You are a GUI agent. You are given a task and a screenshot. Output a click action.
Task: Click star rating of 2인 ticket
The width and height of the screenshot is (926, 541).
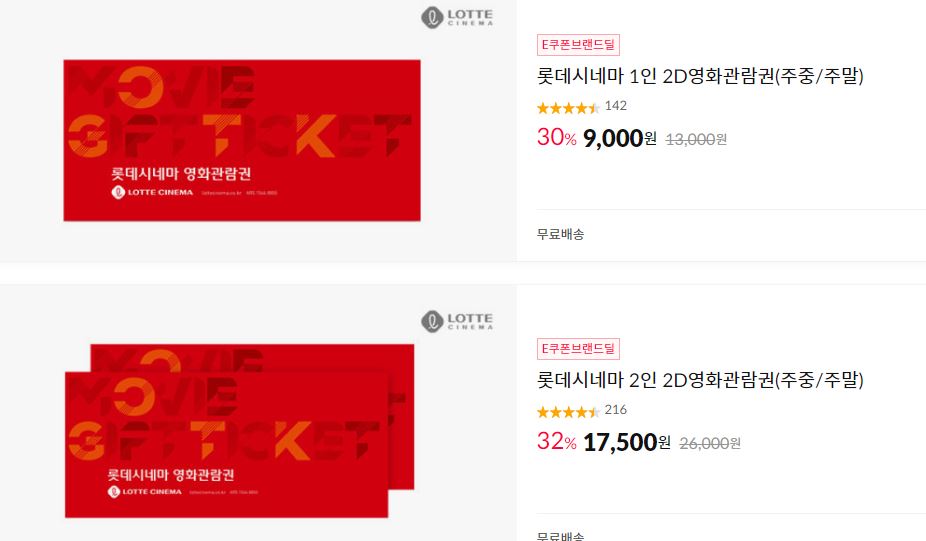click(x=568, y=412)
